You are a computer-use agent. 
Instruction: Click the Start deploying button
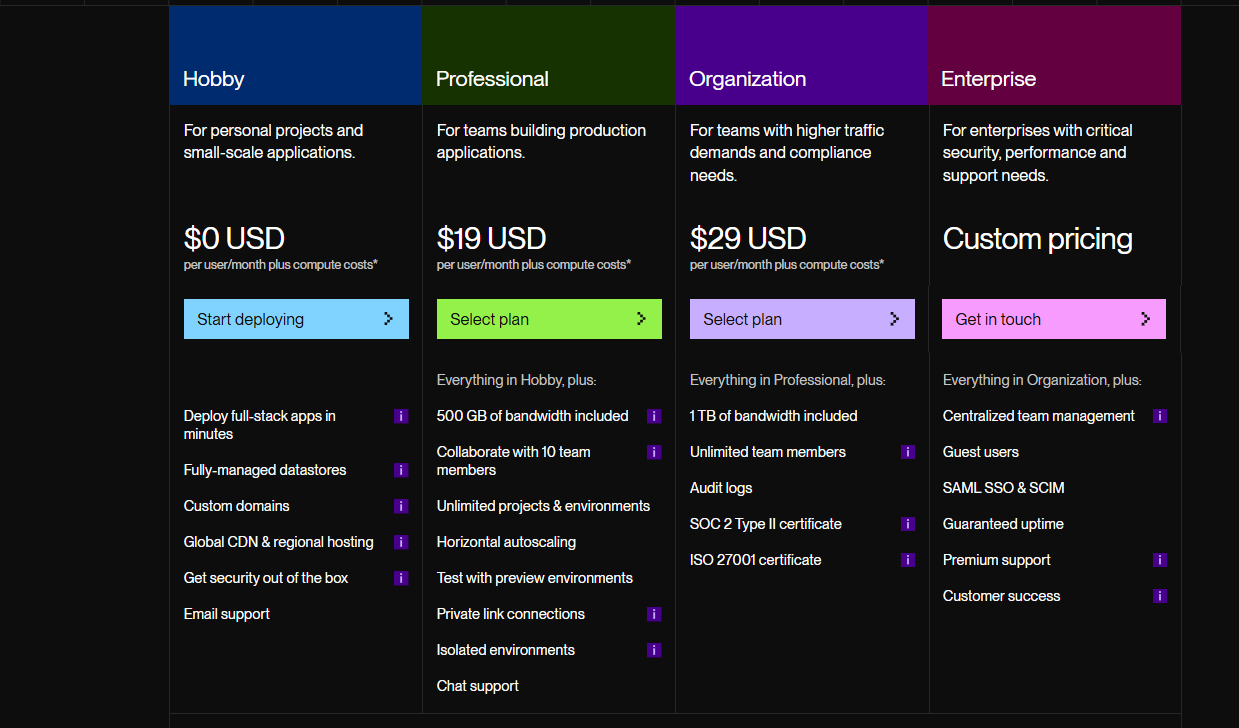click(x=296, y=319)
